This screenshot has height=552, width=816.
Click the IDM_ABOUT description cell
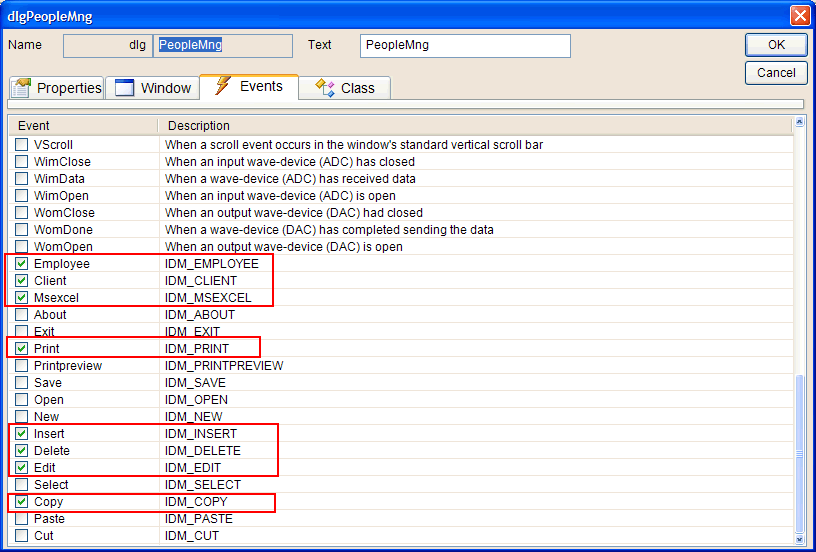point(200,315)
